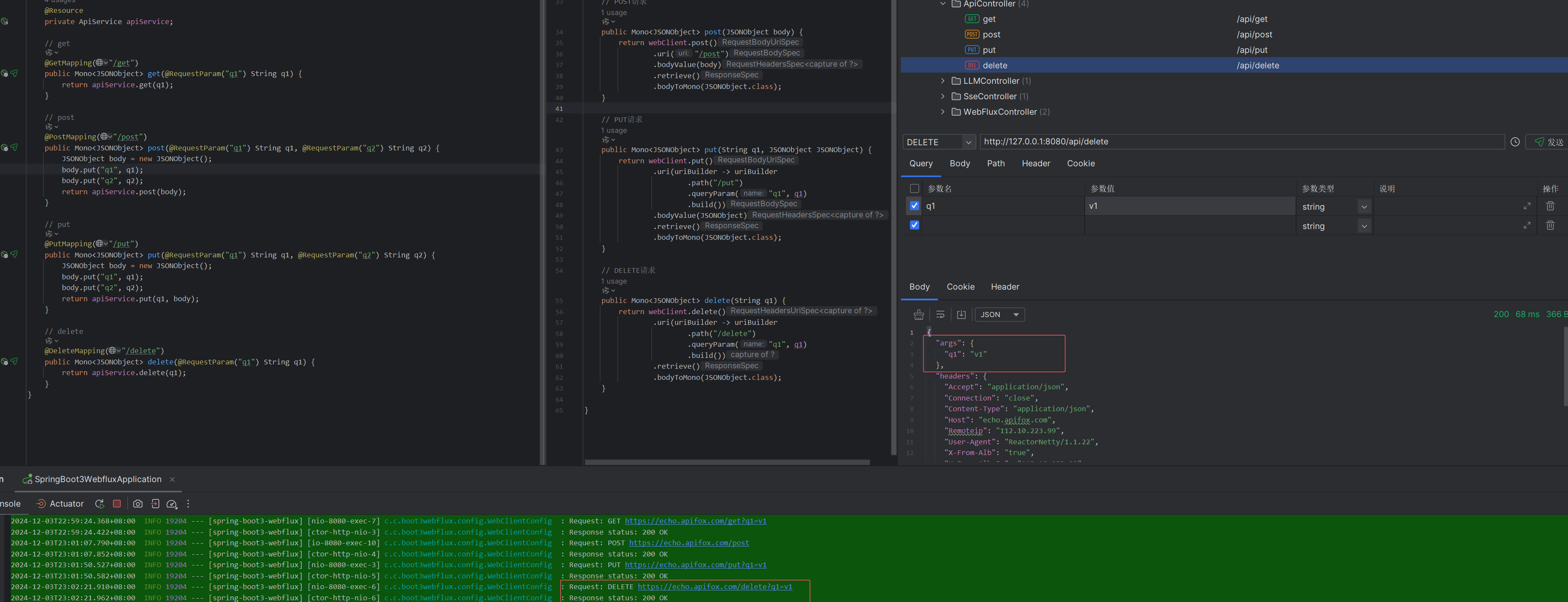This screenshot has height=602, width=1568.
Task: Stop the SpringBoot3WebfluxApplication with the red square
Action: coord(117,504)
